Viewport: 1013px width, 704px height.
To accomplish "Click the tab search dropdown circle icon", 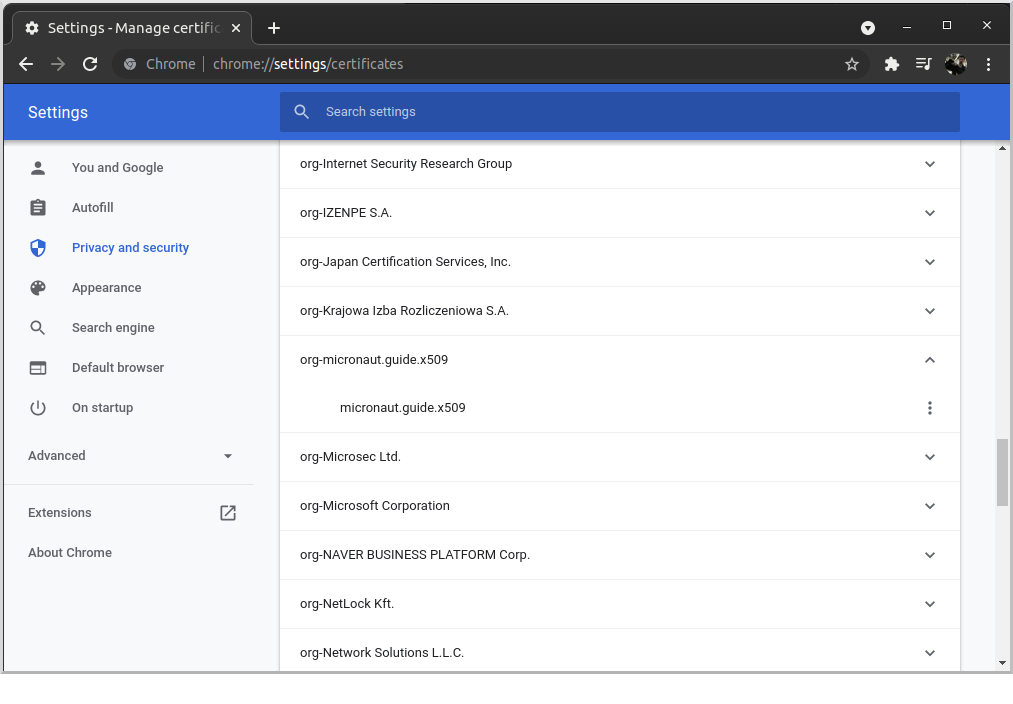I will click(x=868, y=28).
